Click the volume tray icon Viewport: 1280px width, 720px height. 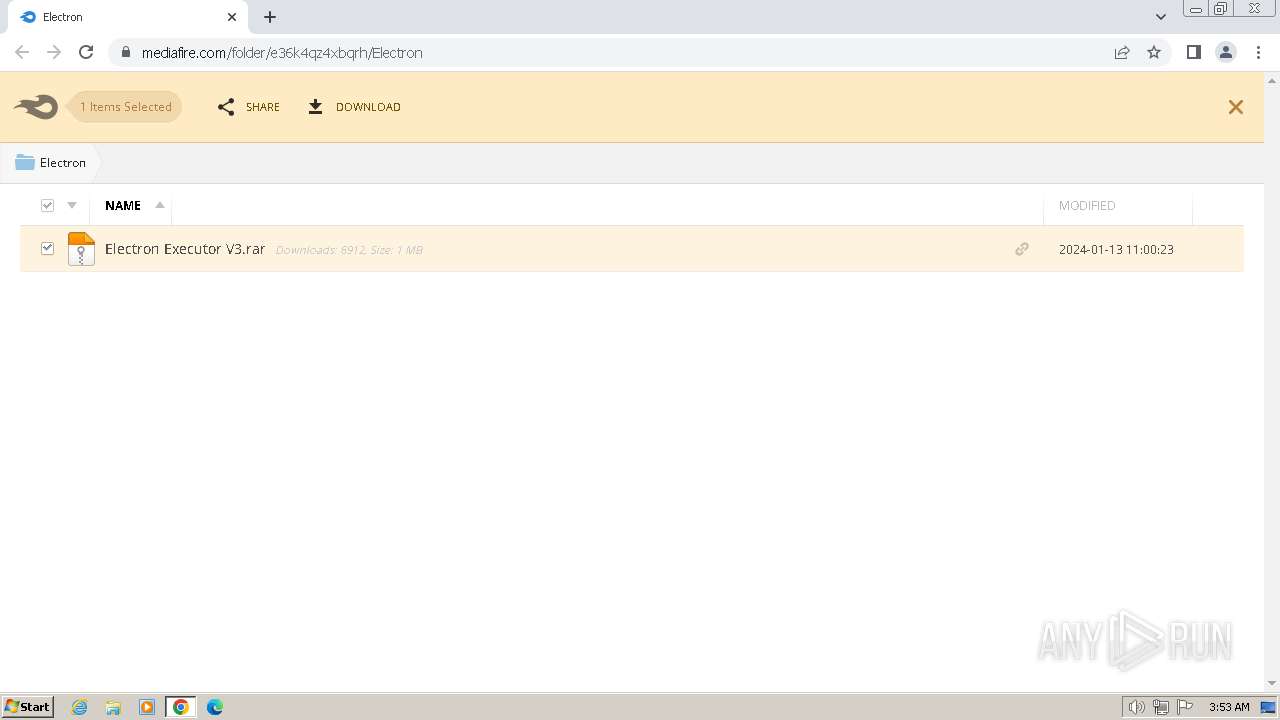click(x=1136, y=707)
